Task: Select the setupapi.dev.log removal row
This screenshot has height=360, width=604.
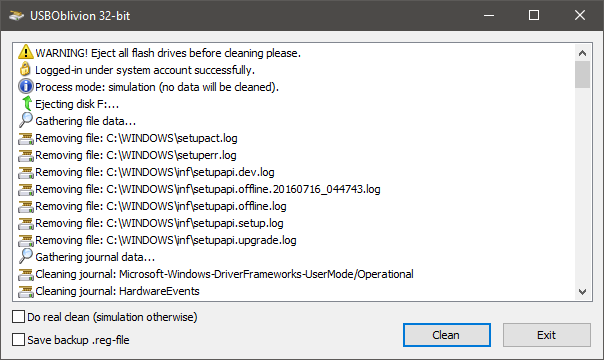Action: (155, 172)
